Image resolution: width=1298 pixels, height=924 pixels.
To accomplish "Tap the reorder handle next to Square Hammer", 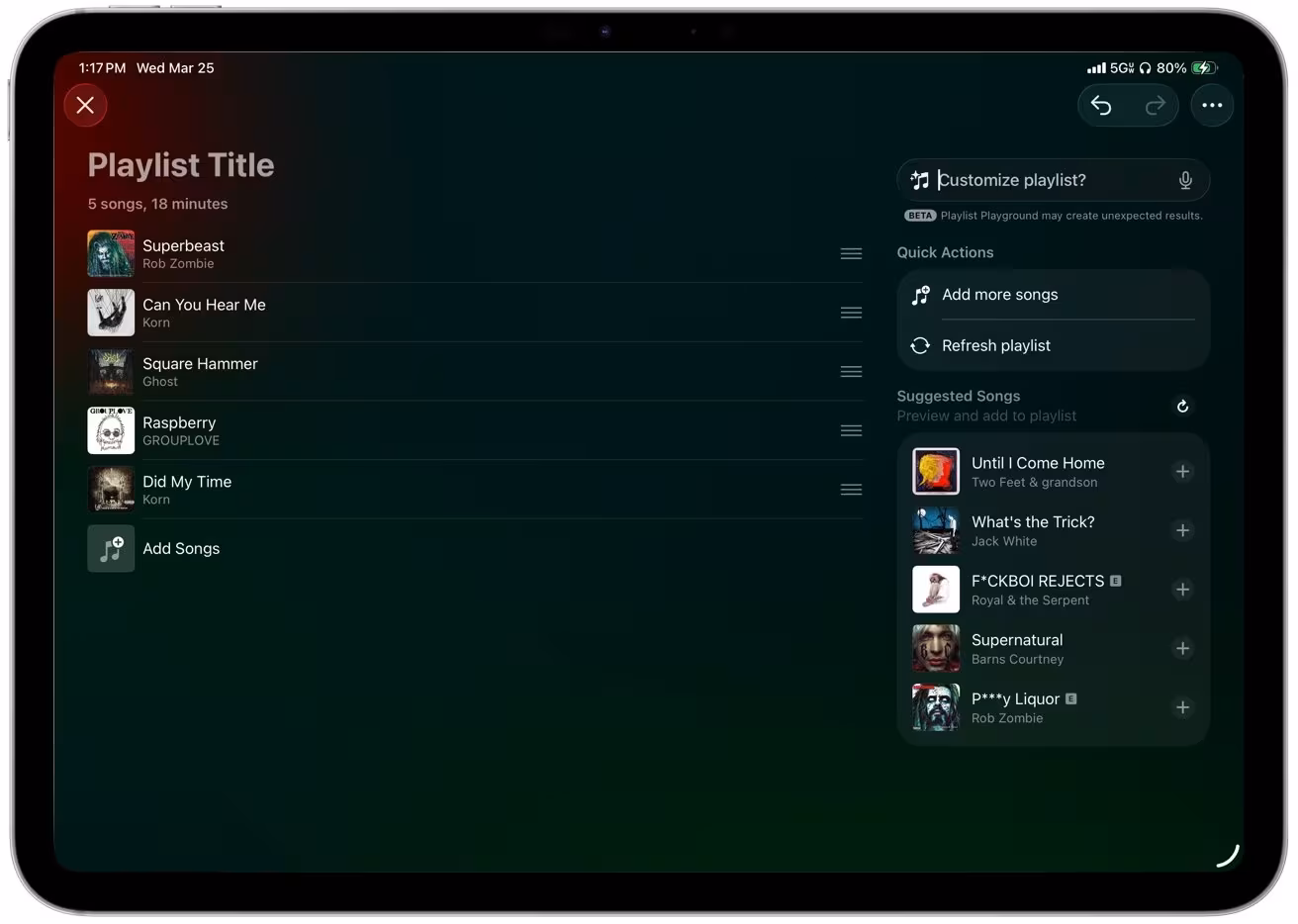I will [x=851, y=371].
